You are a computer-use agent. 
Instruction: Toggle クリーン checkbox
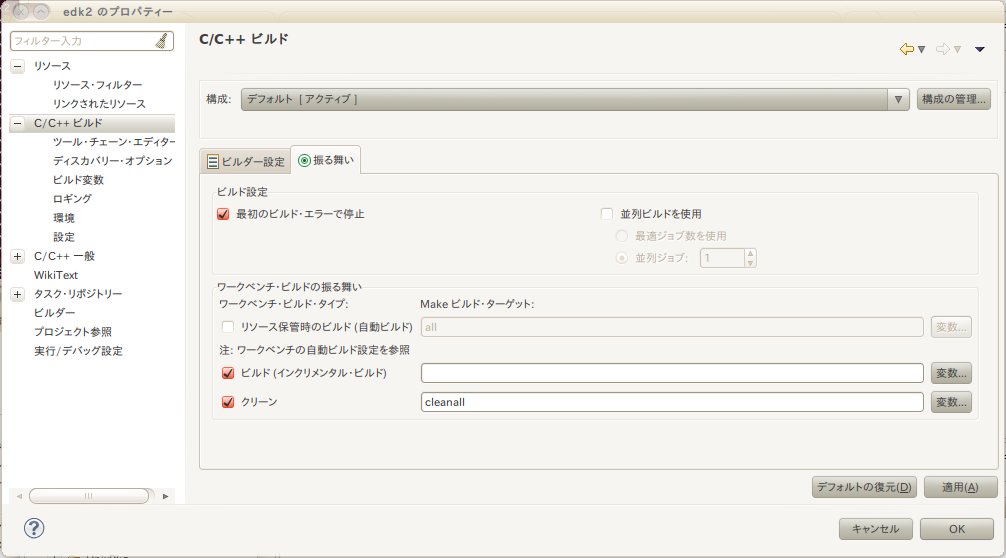point(228,402)
